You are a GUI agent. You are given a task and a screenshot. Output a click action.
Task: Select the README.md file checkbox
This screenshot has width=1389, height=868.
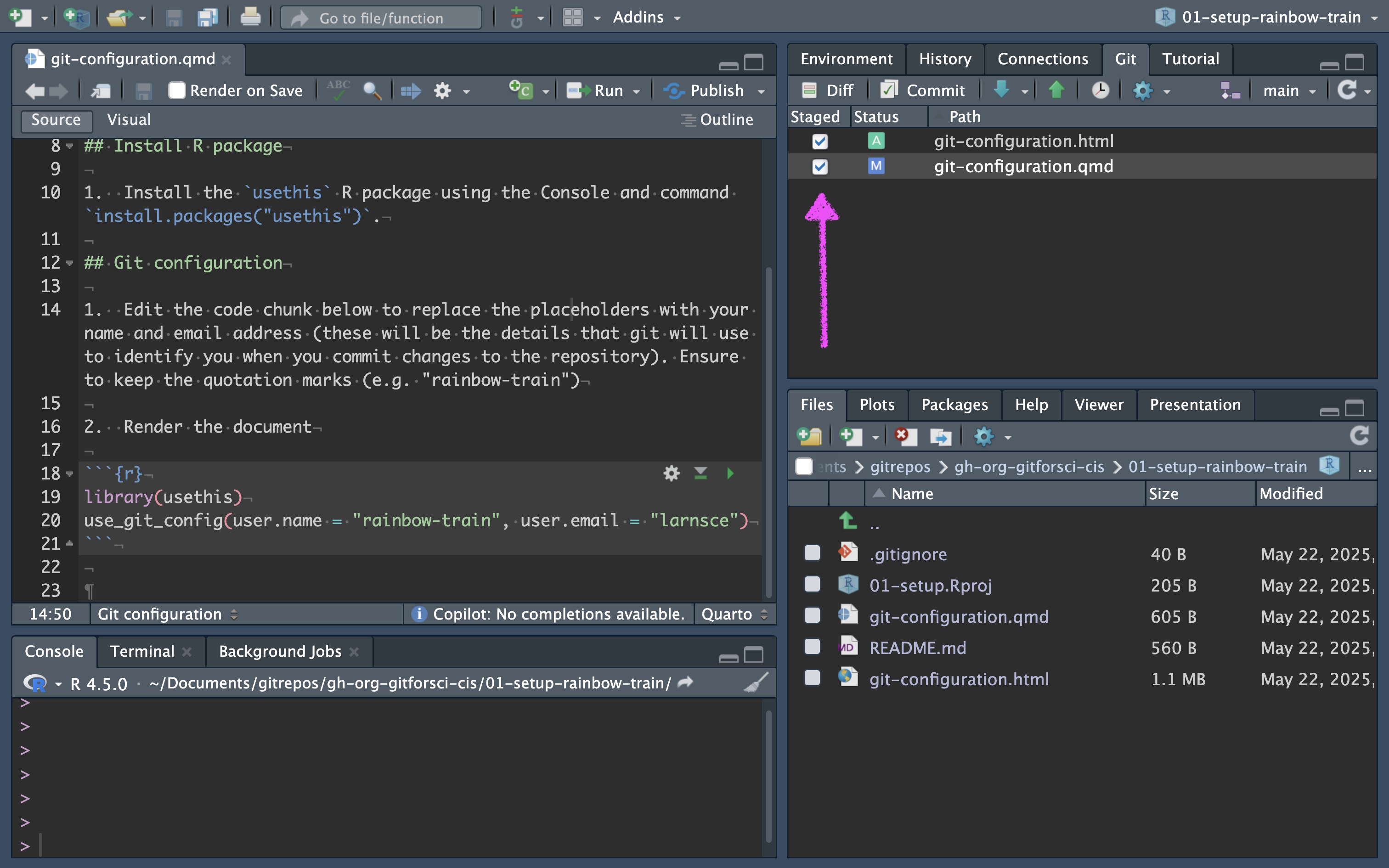pos(812,647)
